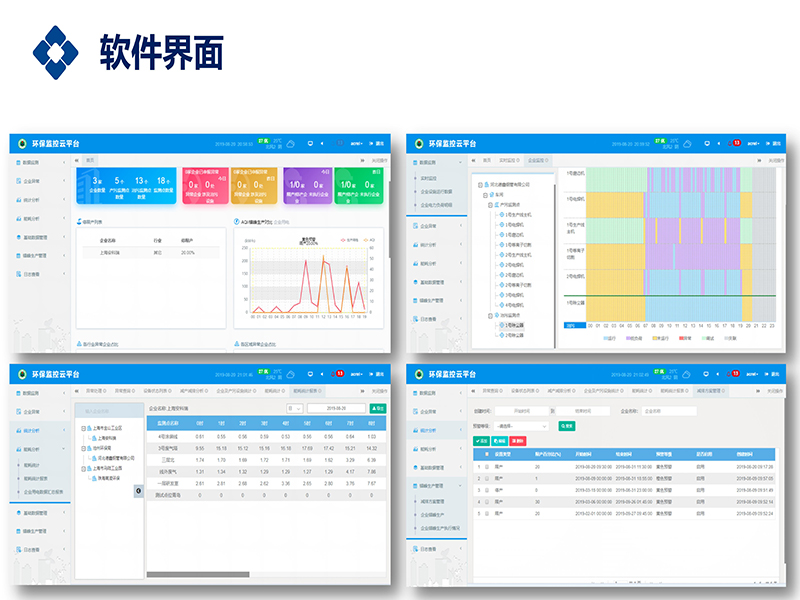800x600 pixels.
Task: Collapse the 产污监测点 node in the timeline device tree
Action: tap(490, 205)
